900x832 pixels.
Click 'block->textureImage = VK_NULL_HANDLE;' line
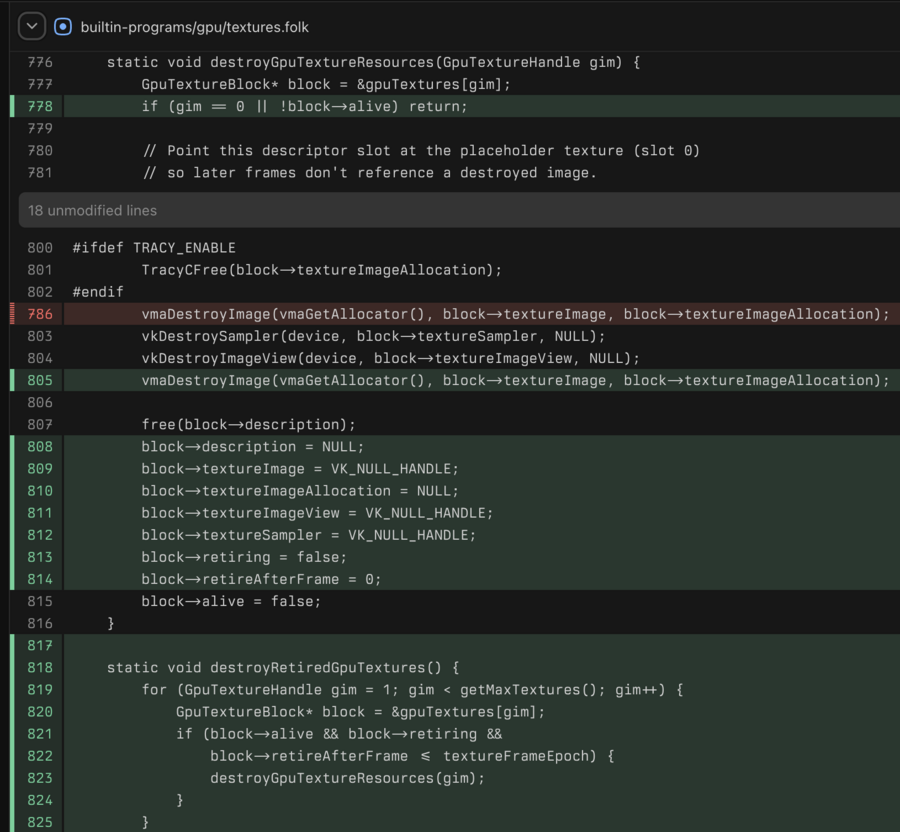point(300,468)
